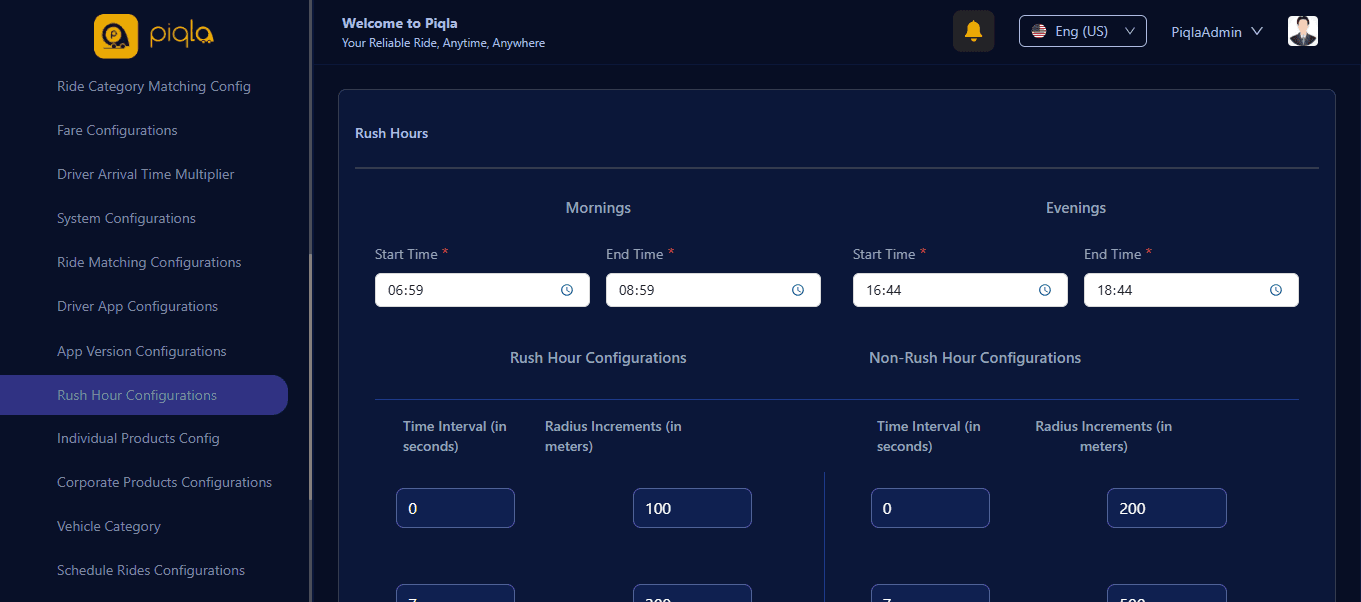Open Ride Category Matching Config
This screenshot has width=1361, height=602.
(154, 86)
